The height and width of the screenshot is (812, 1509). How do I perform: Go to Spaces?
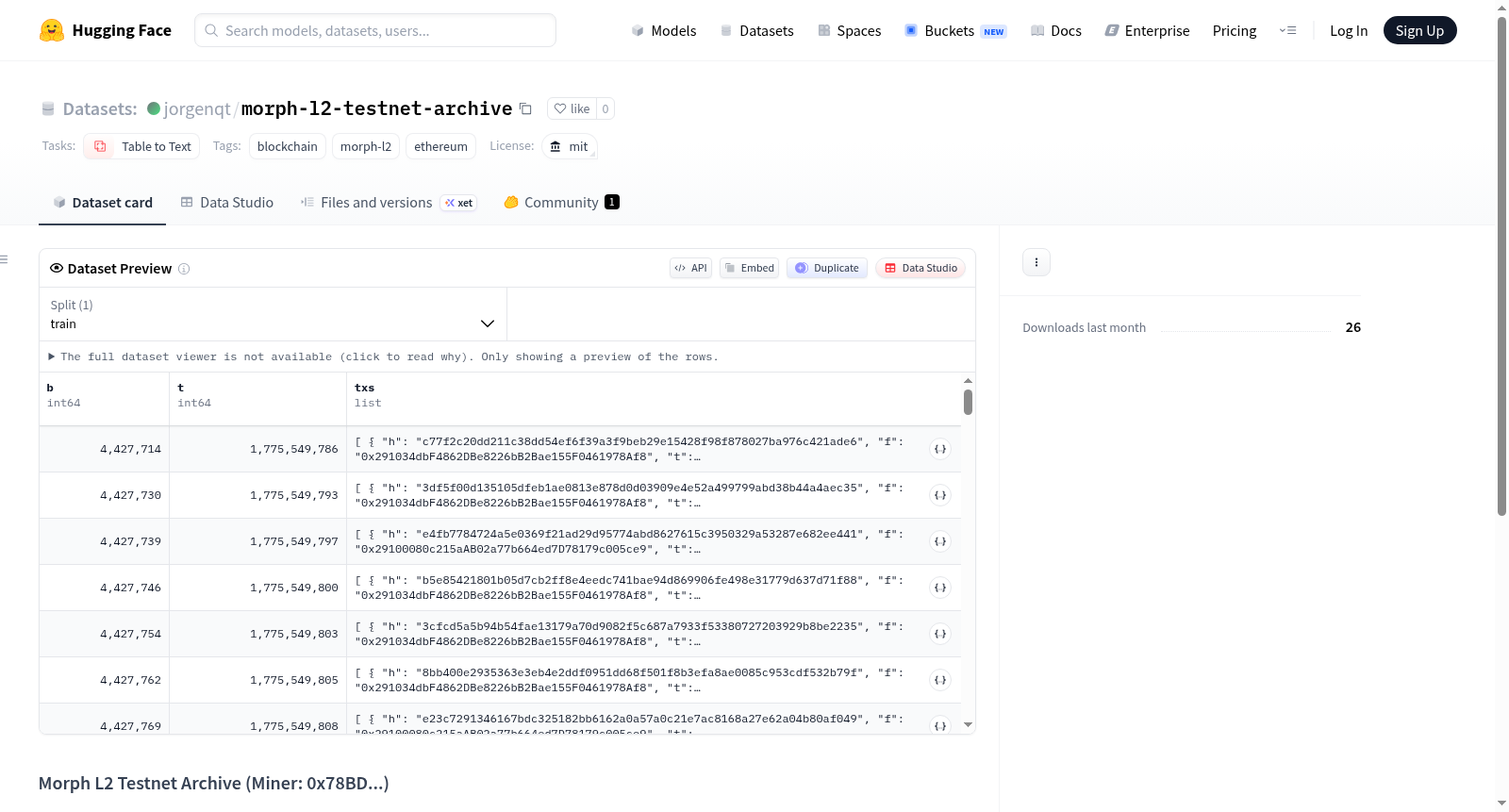coord(849,30)
